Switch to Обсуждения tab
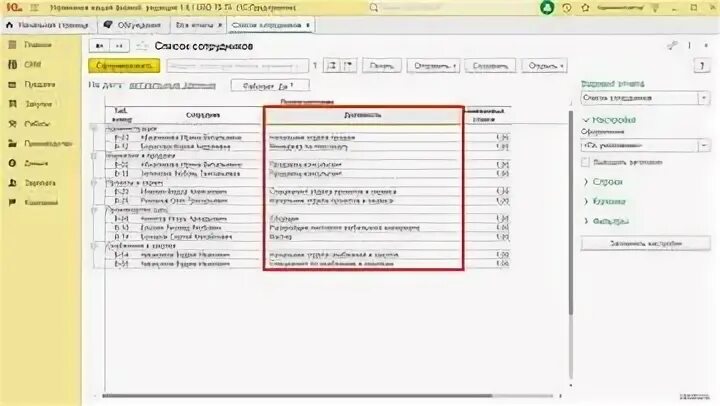The width and height of the screenshot is (720, 406). [133, 25]
